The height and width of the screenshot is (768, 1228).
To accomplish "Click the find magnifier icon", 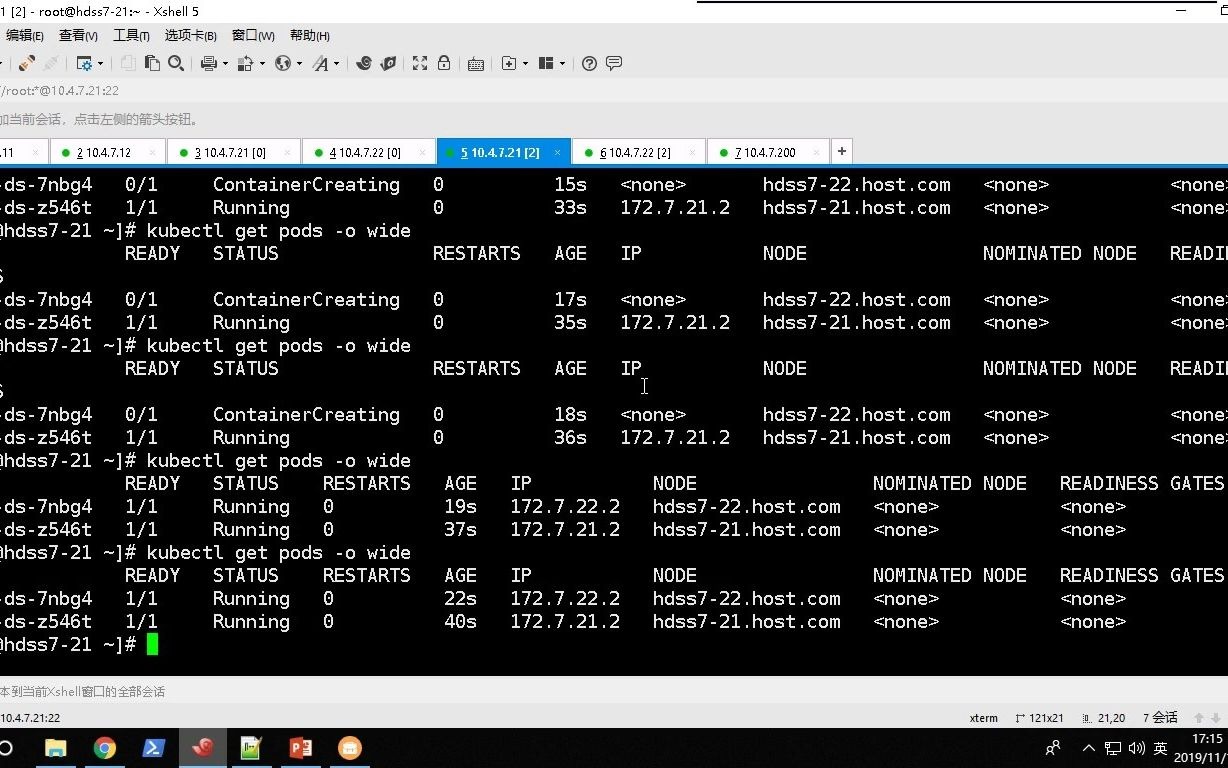I will (x=176, y=63).
